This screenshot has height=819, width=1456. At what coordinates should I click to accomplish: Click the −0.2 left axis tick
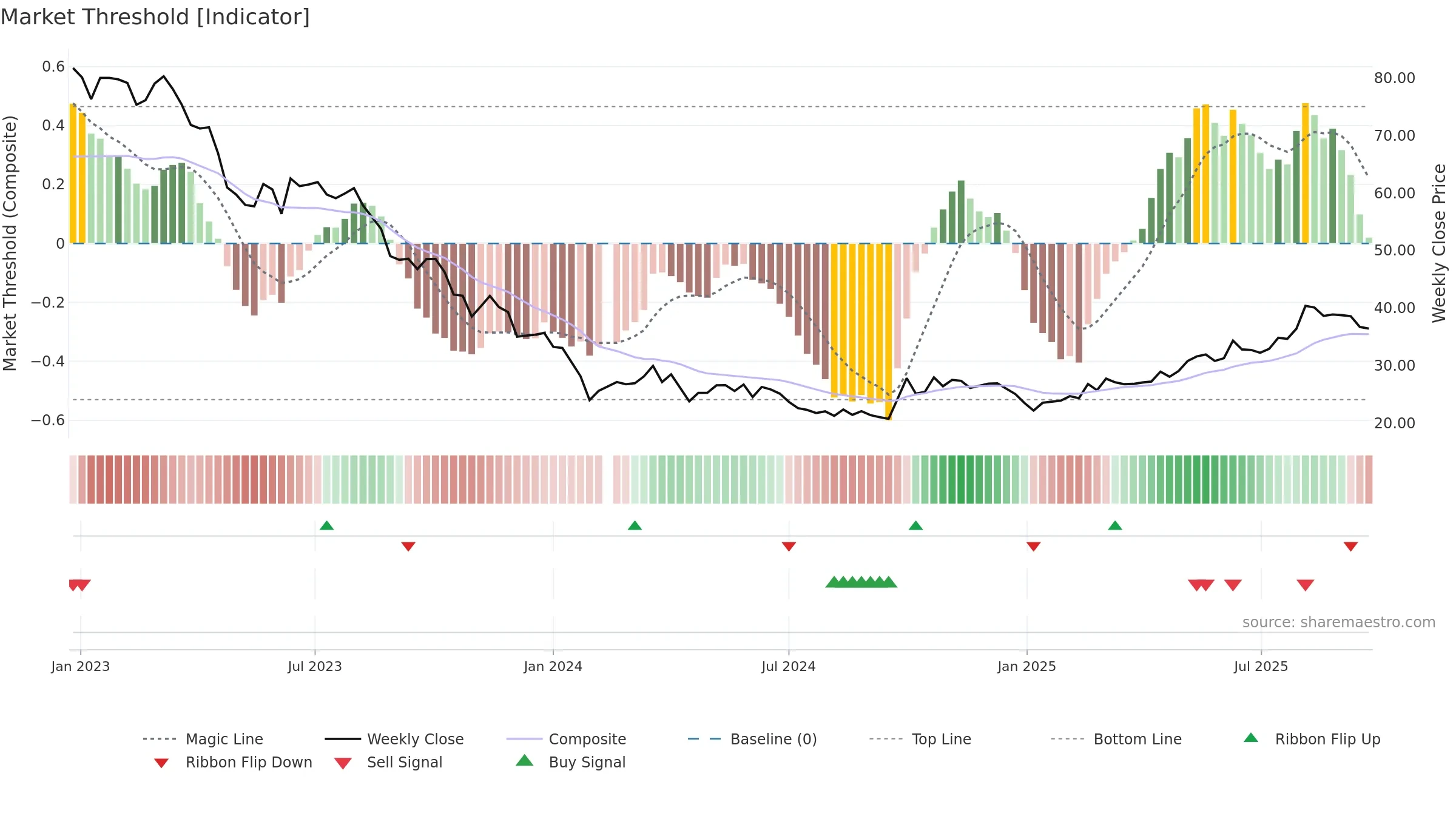click(48, 302)
